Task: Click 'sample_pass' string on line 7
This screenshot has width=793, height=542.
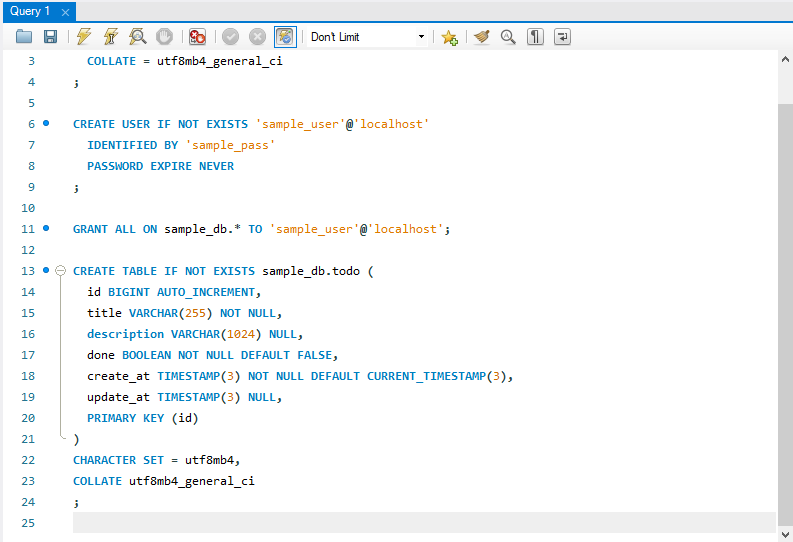Action: [x=230, y=145]
